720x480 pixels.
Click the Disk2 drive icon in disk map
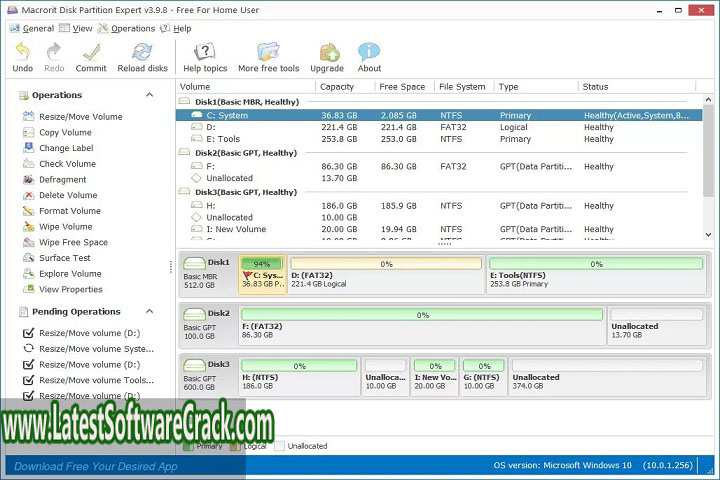[x=194, y=314]
